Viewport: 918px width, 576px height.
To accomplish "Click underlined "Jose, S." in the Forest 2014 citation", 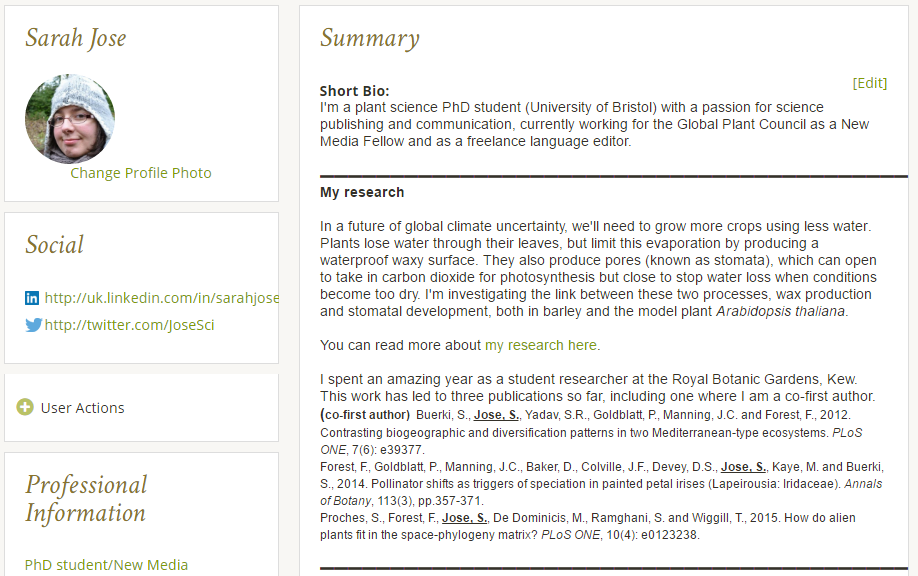I will pyautogui.click(x=743, y=466).
